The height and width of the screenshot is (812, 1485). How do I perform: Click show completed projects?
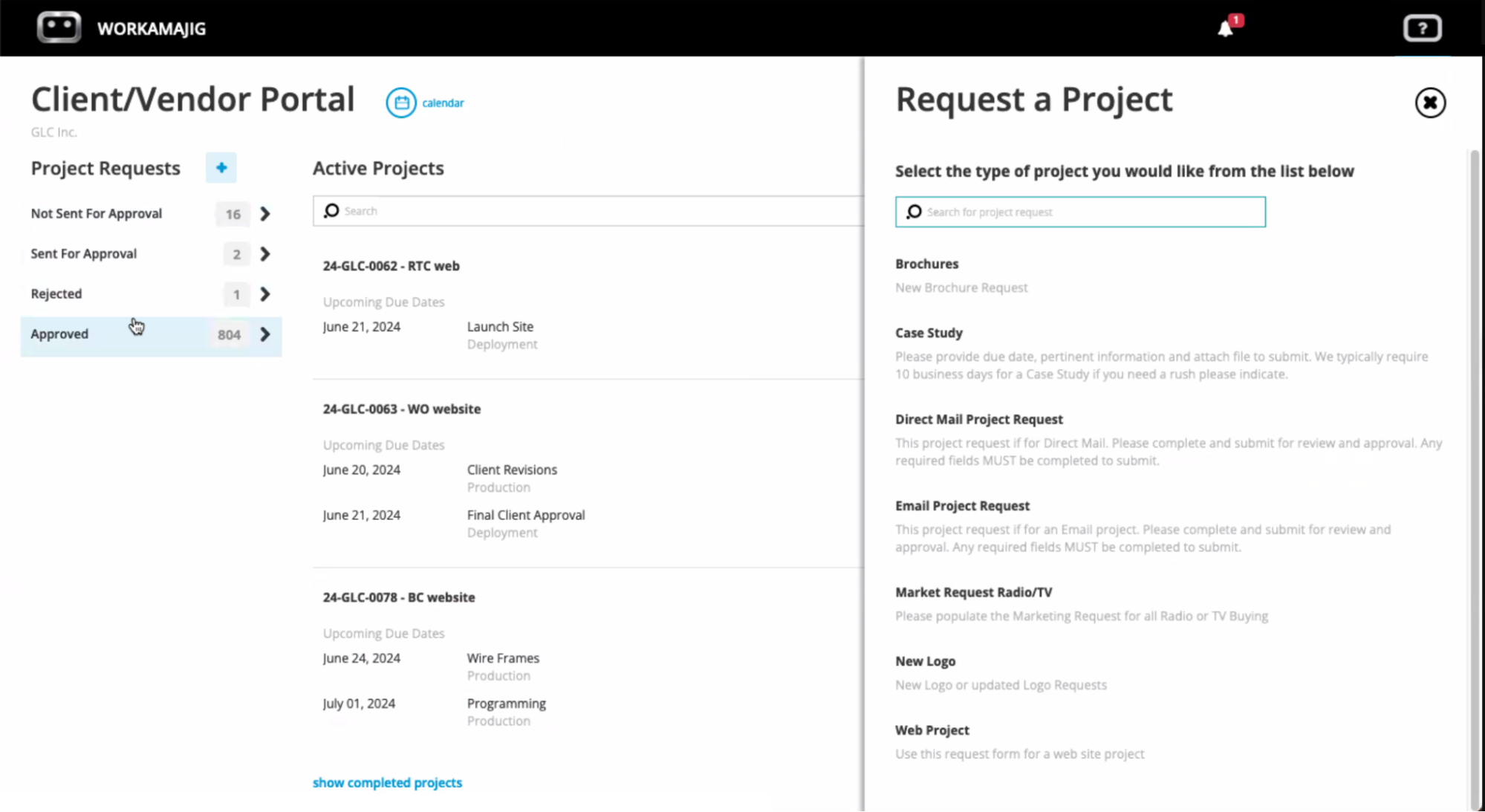point(387,782)
